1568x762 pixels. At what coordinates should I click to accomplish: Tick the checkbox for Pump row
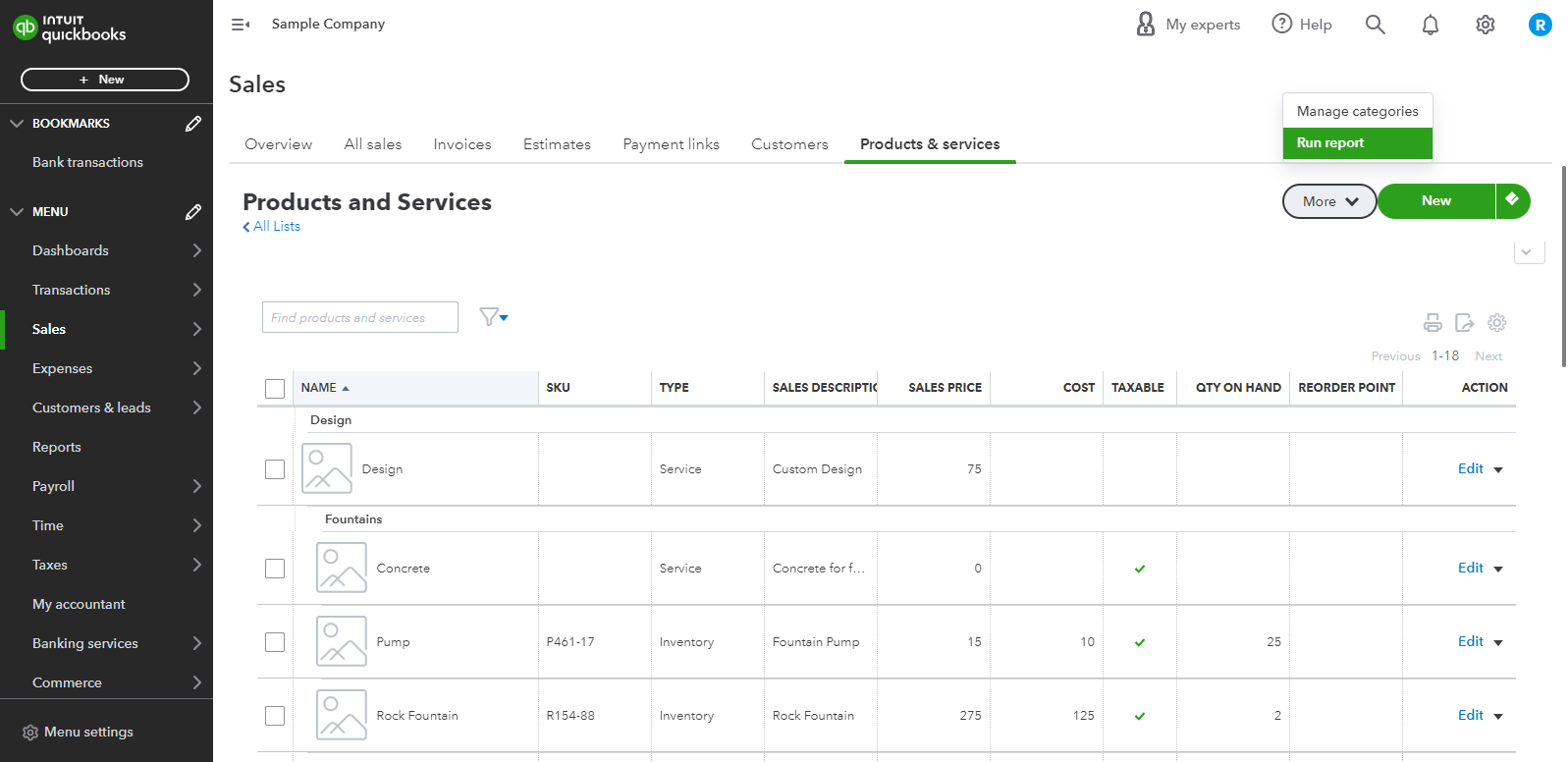point(275,642)
